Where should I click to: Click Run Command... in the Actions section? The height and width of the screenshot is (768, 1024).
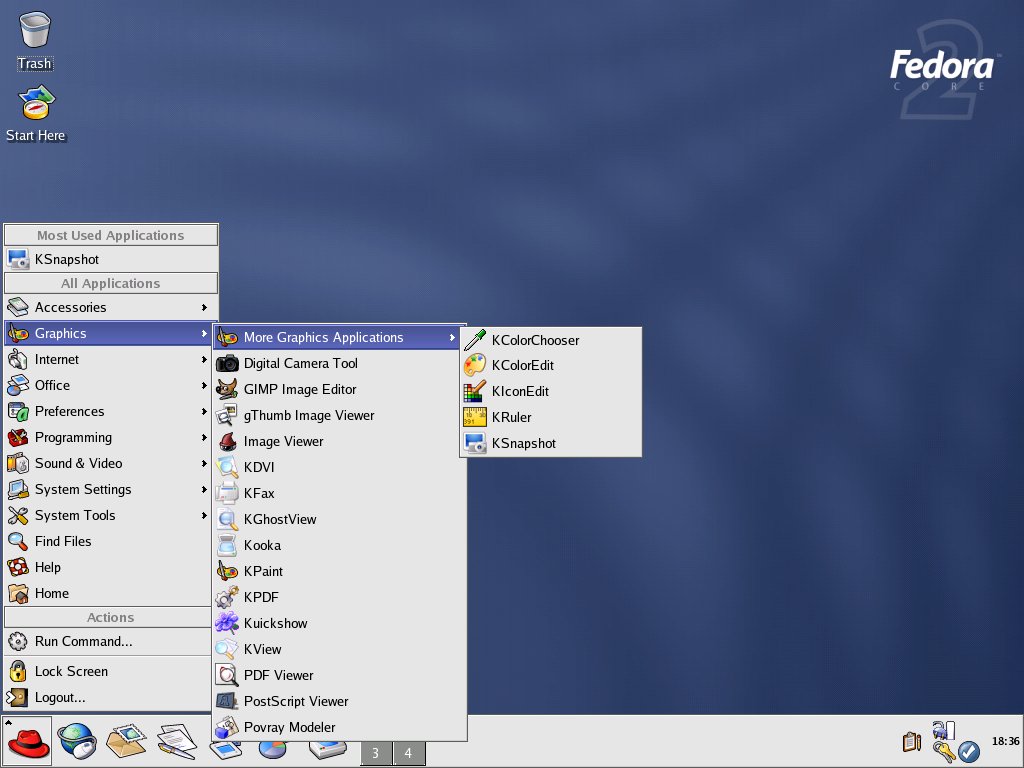pos(83,641)
